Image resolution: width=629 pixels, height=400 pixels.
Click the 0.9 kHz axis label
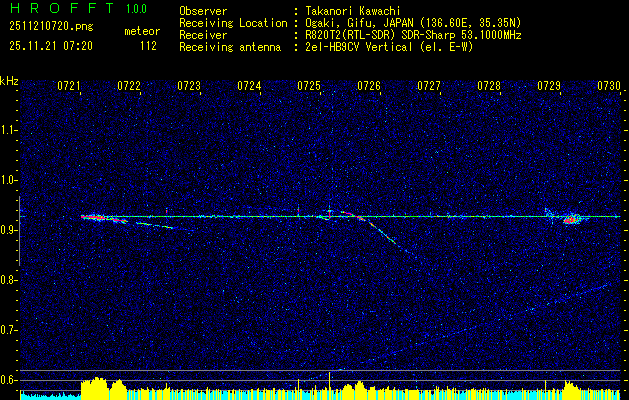(9, 230)
